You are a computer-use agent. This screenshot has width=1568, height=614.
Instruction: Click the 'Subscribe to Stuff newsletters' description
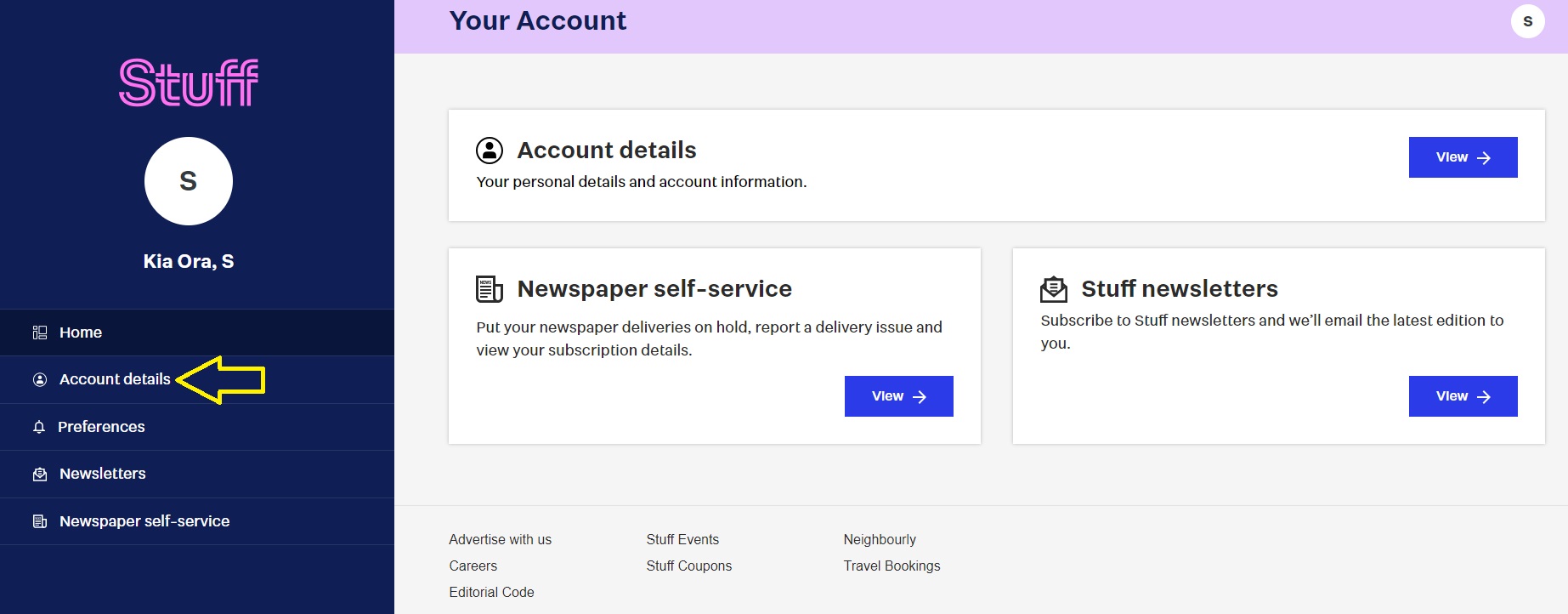[x=1272, y=332]
